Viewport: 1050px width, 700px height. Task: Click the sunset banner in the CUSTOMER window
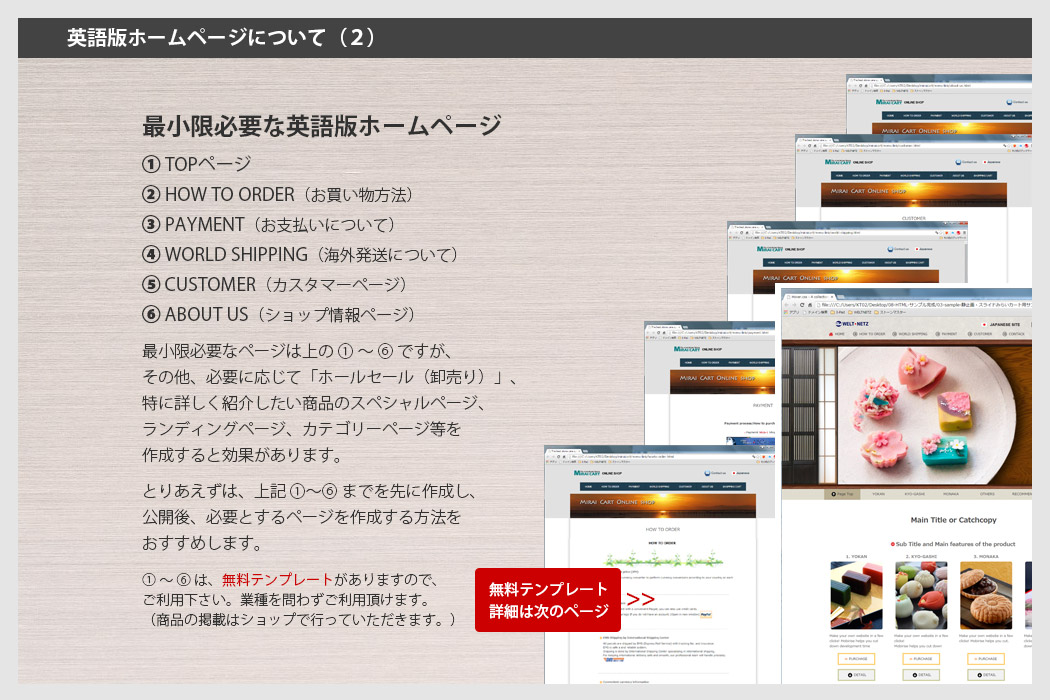pos(913,195)
